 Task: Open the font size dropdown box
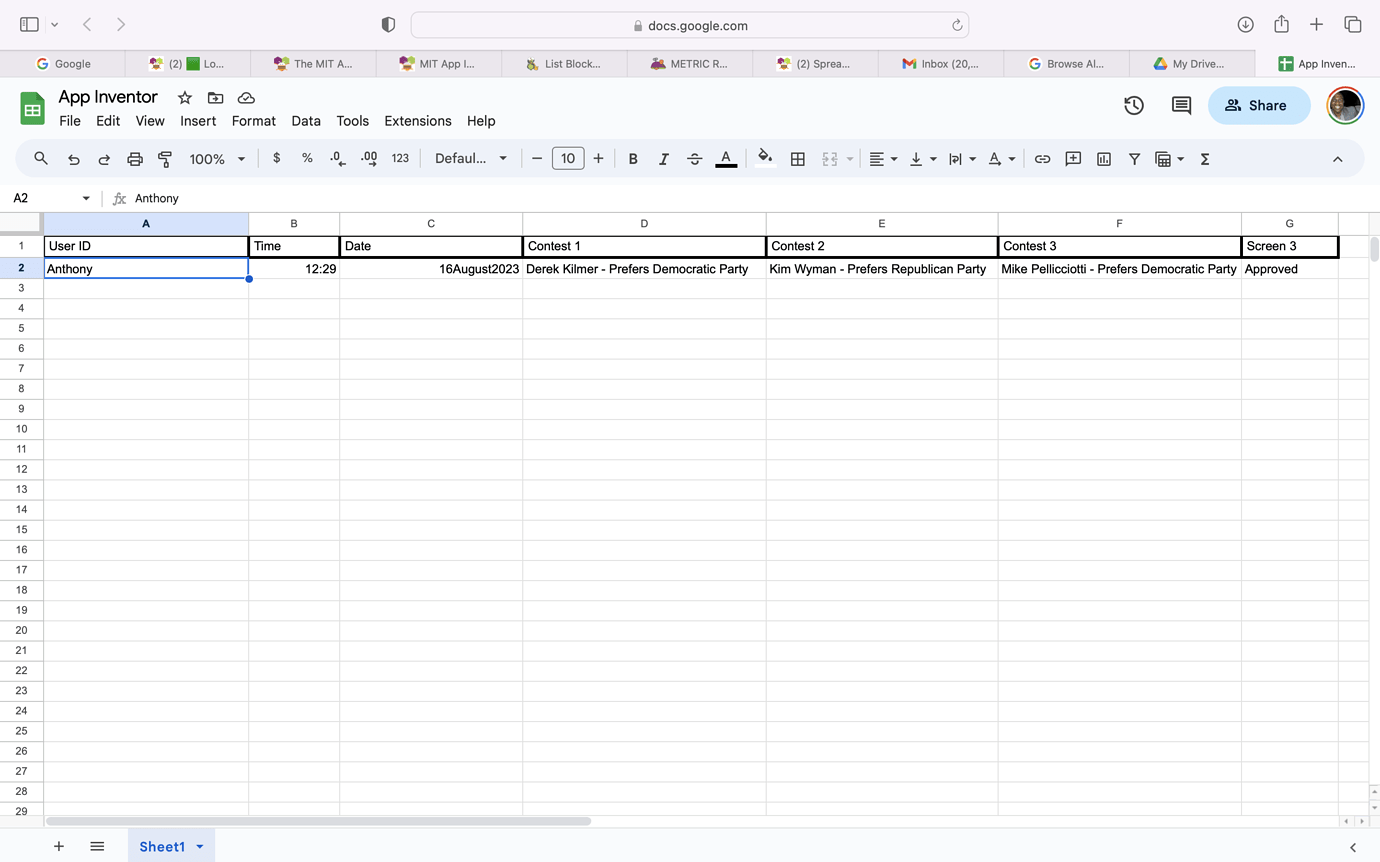567,158
